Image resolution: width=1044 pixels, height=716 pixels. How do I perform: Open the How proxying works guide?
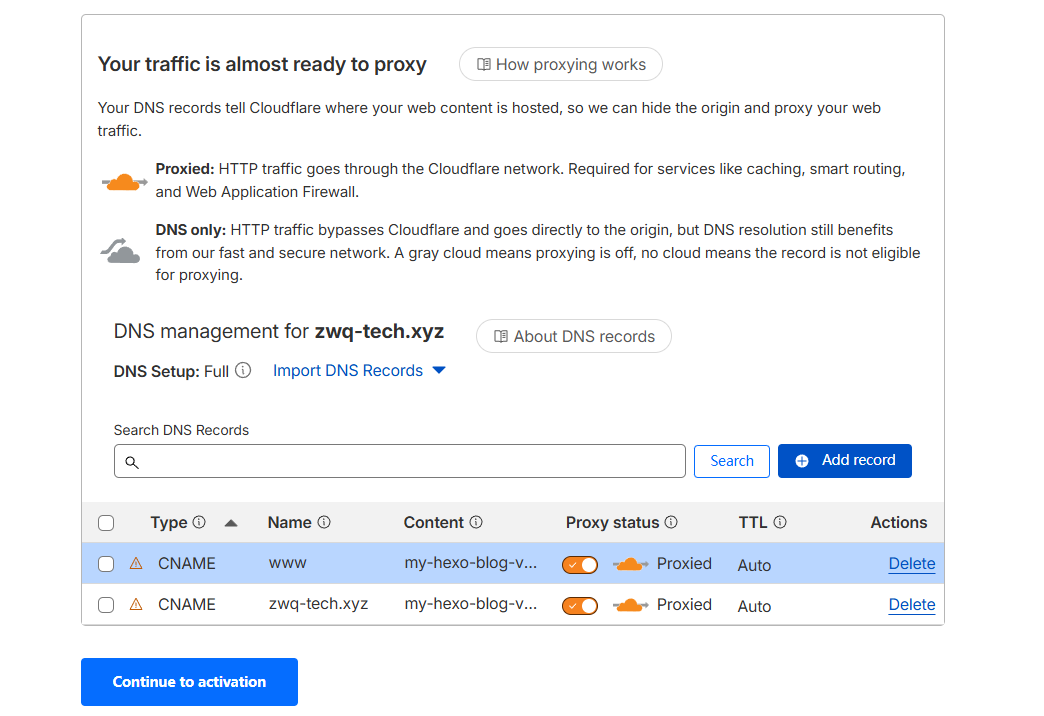pyautogui.click(x=561, y=64)
